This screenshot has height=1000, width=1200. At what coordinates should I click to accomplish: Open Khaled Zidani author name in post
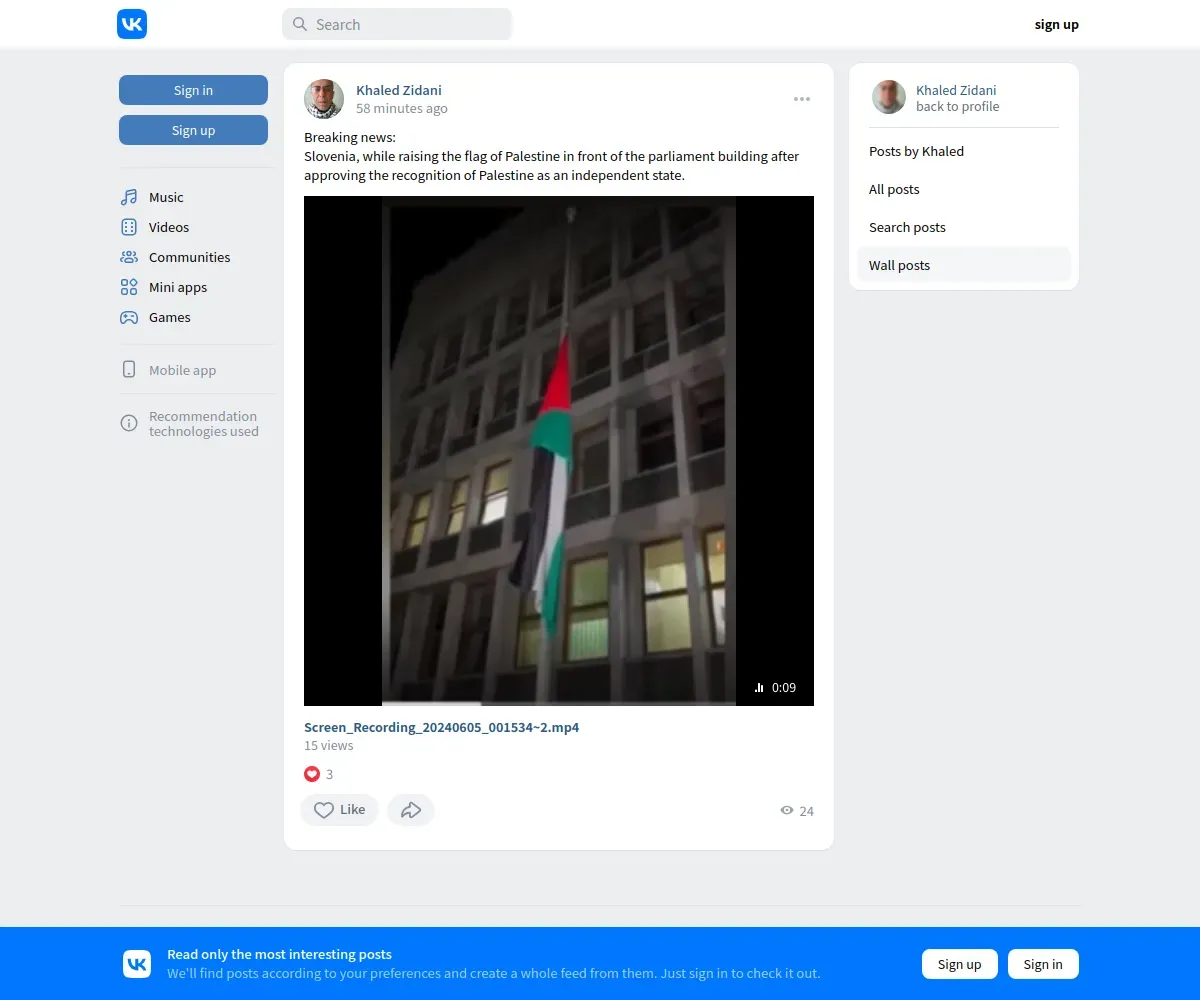(399, 90)
